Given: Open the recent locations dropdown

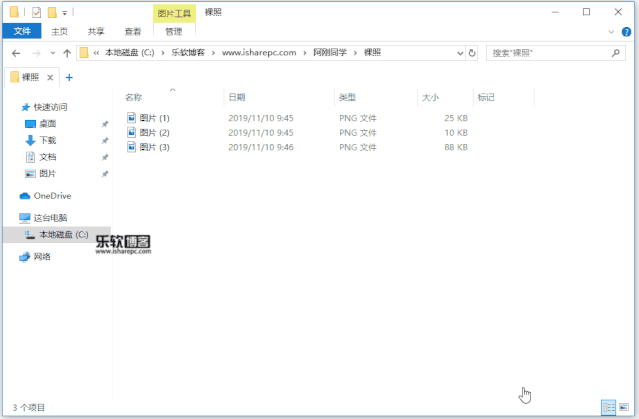Looking at the screenshot, I should point(53,53).
